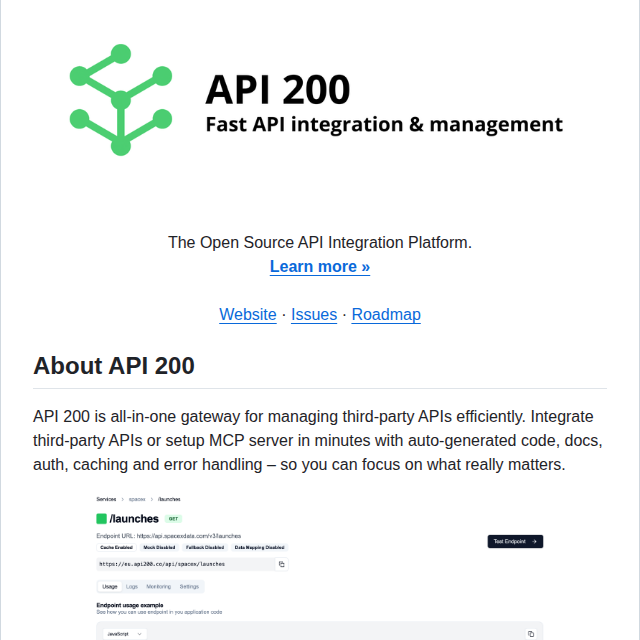Click the green square icon beside /launches
640x640 pixels.
pyautogui.click(x=101, y=519)
